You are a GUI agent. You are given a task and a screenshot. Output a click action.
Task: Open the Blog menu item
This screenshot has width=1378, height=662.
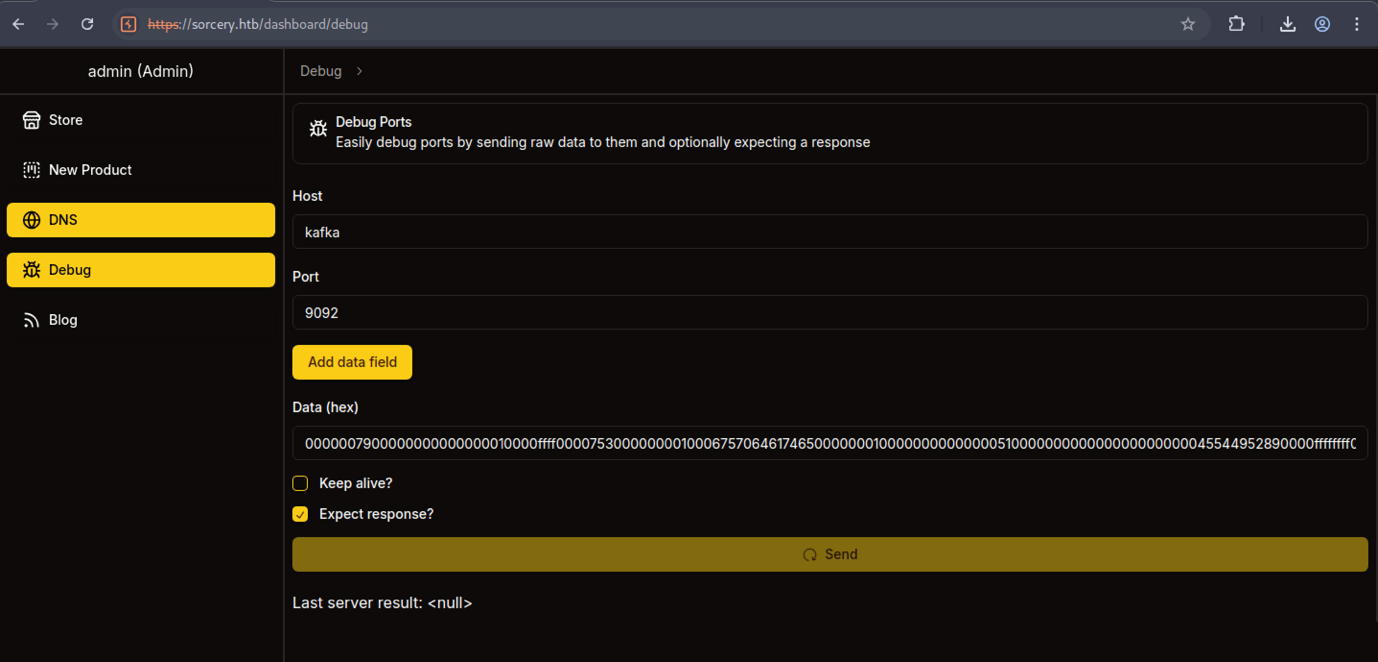(63, 320)
